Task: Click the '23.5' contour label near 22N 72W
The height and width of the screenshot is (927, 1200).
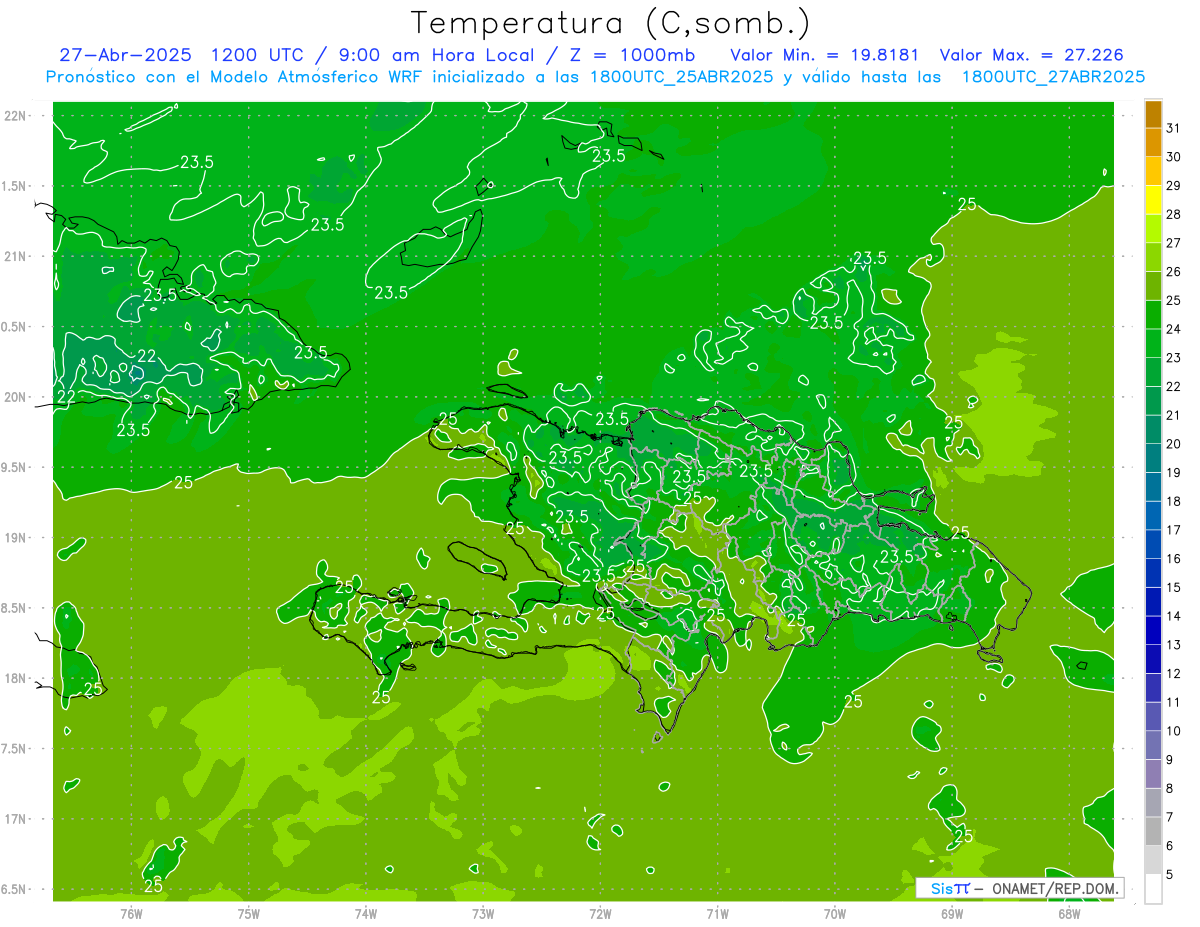Action: pos(609,156)
